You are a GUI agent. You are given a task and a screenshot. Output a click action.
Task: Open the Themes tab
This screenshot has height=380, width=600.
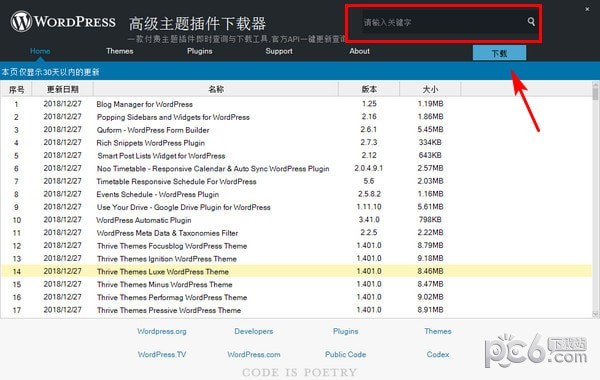tap(120, 51)
